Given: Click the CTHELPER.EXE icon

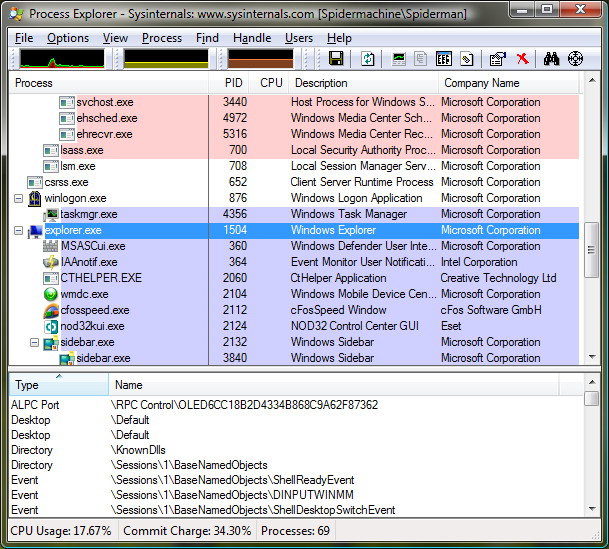Looking at the screenshot, I should [51, 278].
